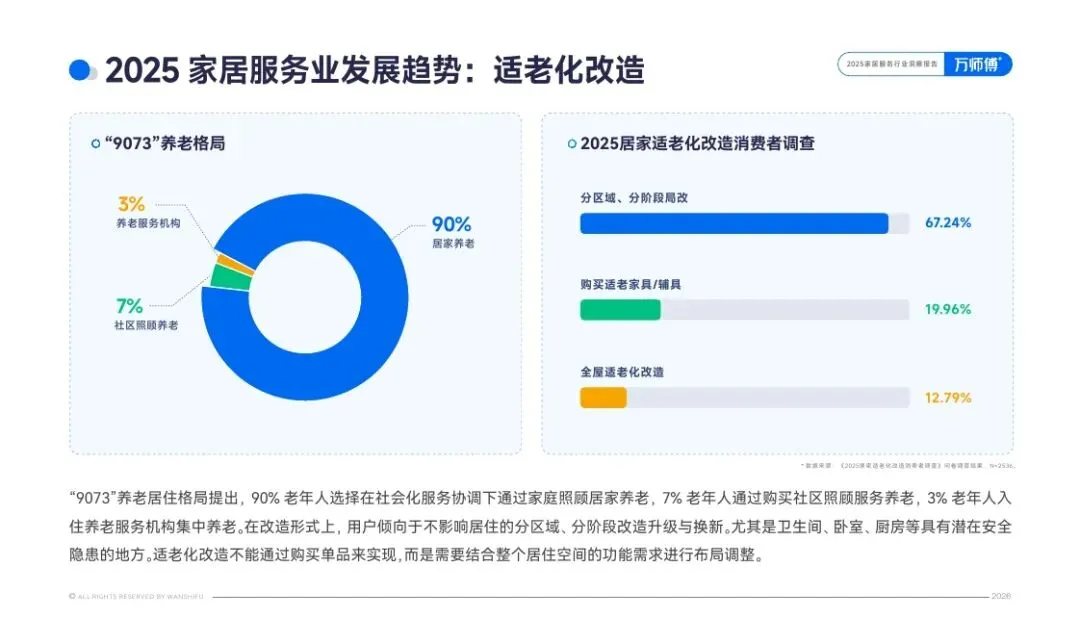Click the 2025家居服务行业洞察报告 pill label

[x=891, y=65]
